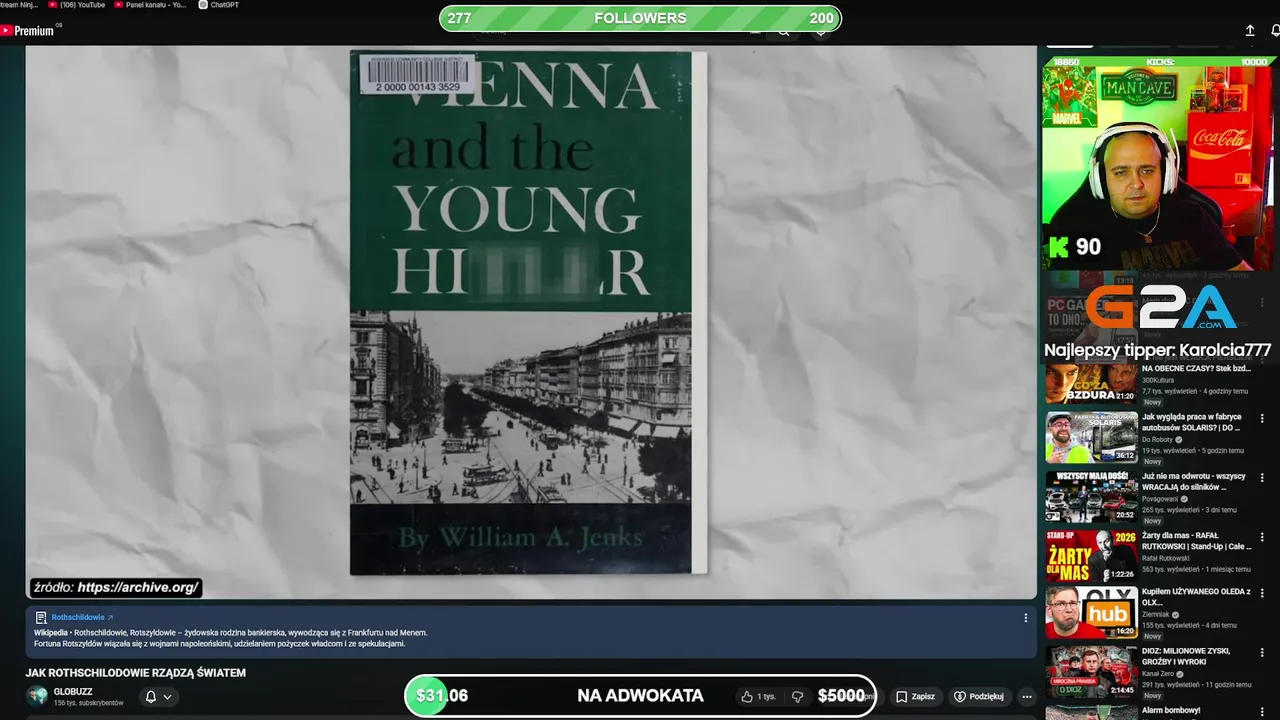
Task: Open options menu of Wikipedia info panel
Action: pos(1025,618)
